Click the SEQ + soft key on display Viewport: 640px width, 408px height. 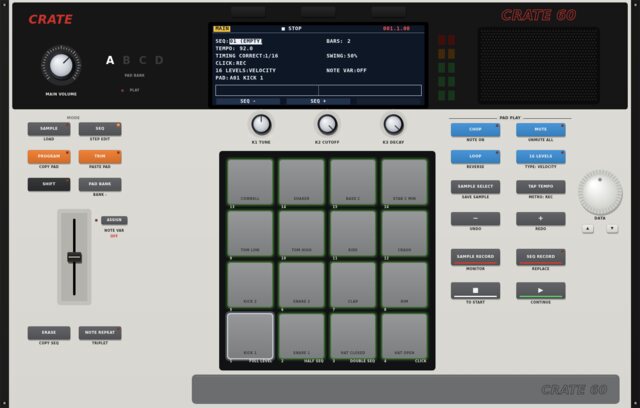coord(318,101)
